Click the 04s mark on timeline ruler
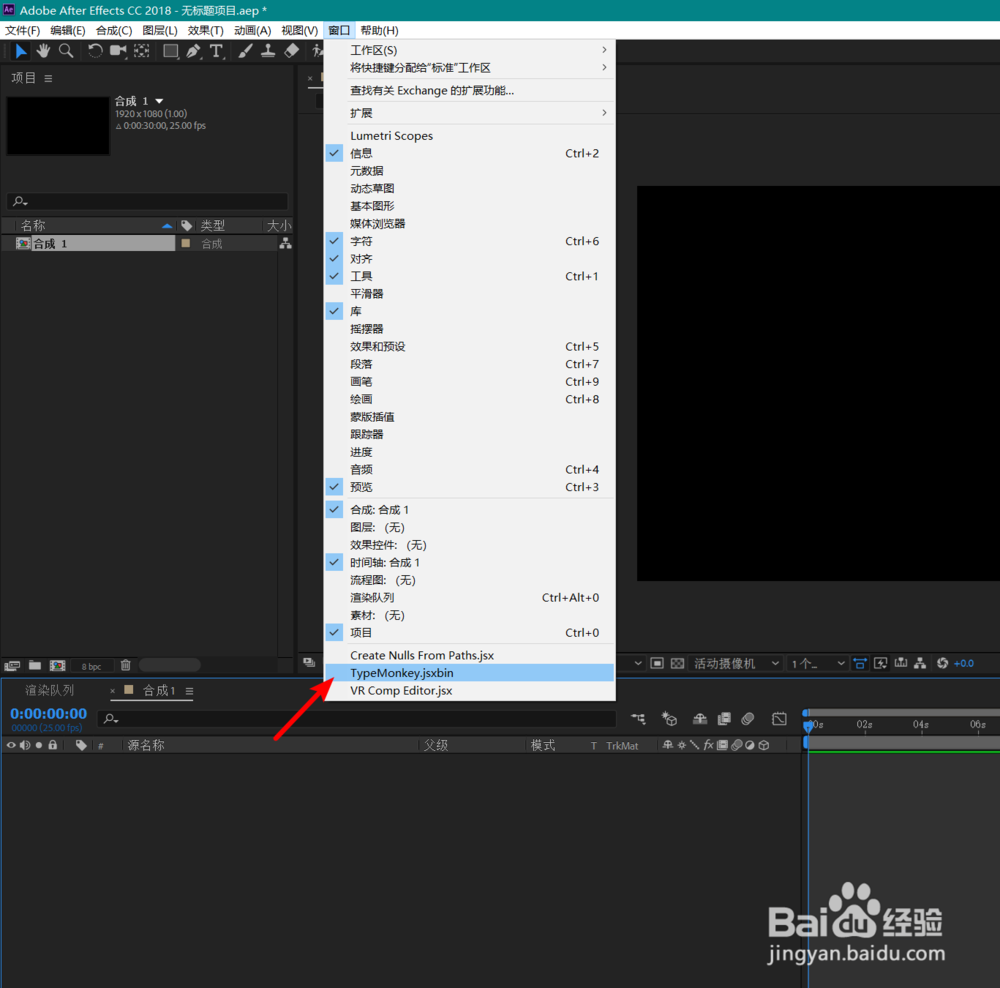Viewport: 1000px width, 988px height. [920, 725]
